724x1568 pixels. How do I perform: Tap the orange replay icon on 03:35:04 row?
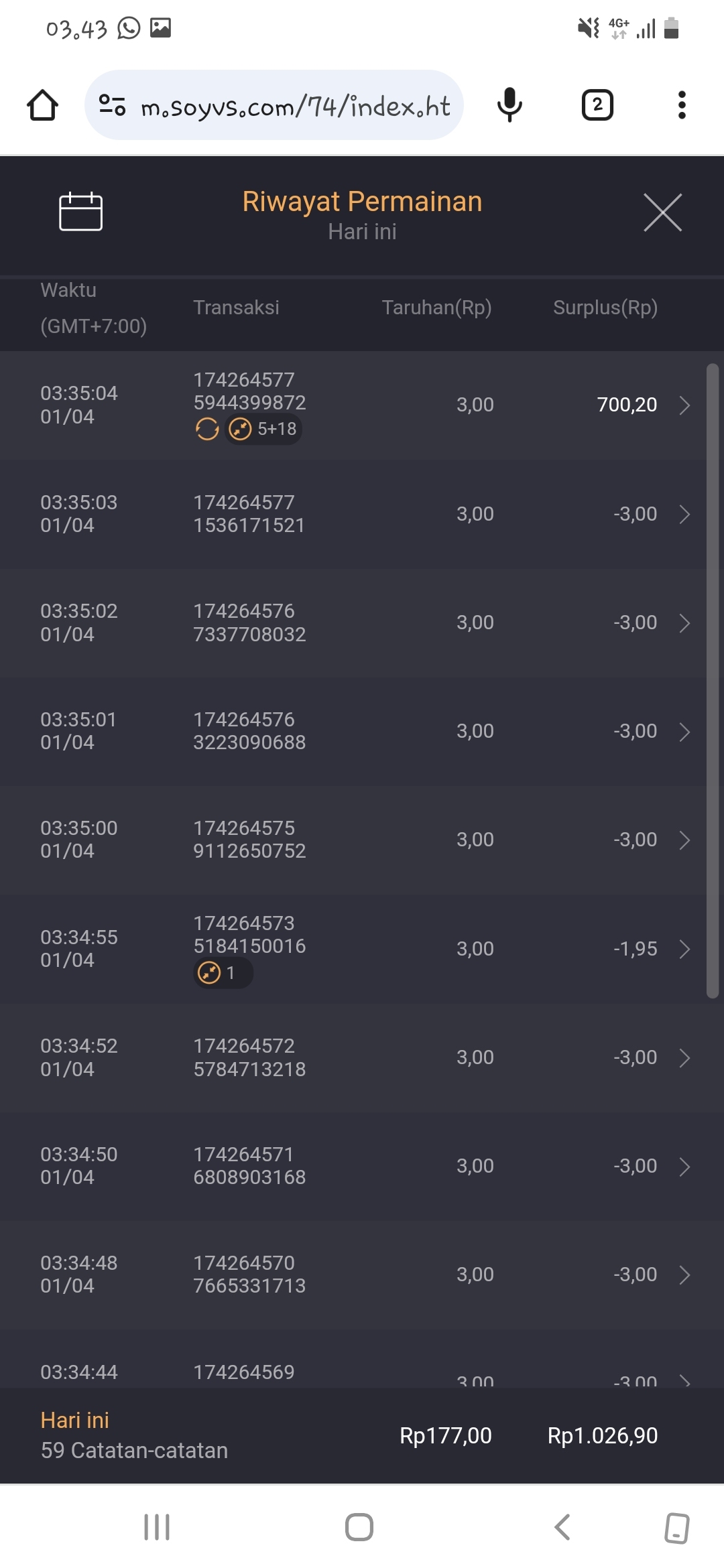[207, 429]
